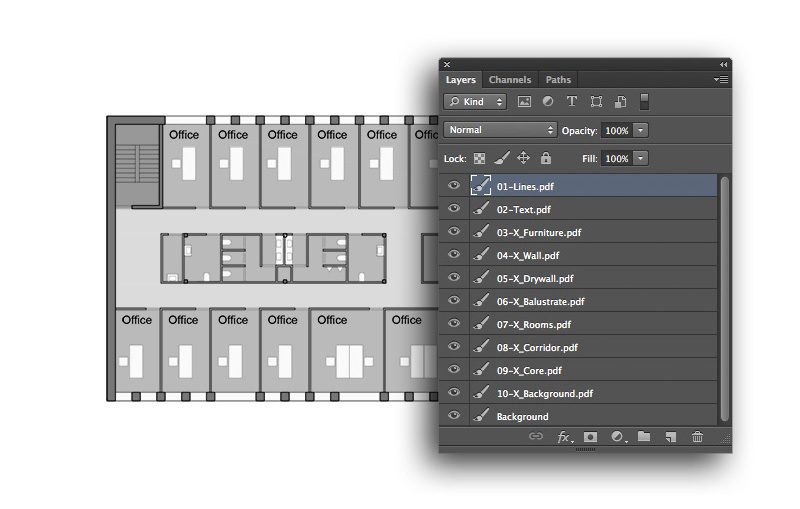Viewport: 800px width, 509px height.
Task: Select the 09-X_Core.pdf layer
Action: tap(529, 370)
